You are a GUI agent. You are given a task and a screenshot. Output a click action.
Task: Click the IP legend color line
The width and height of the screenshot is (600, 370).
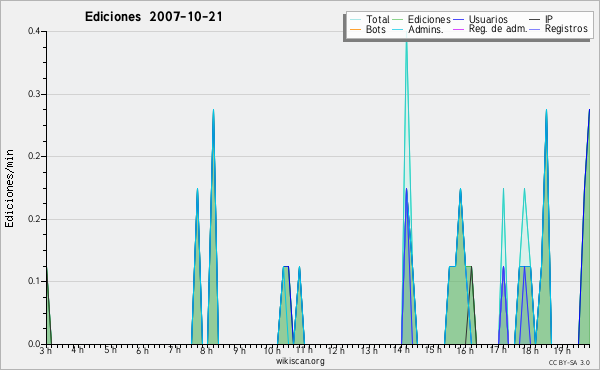point(535,20)
